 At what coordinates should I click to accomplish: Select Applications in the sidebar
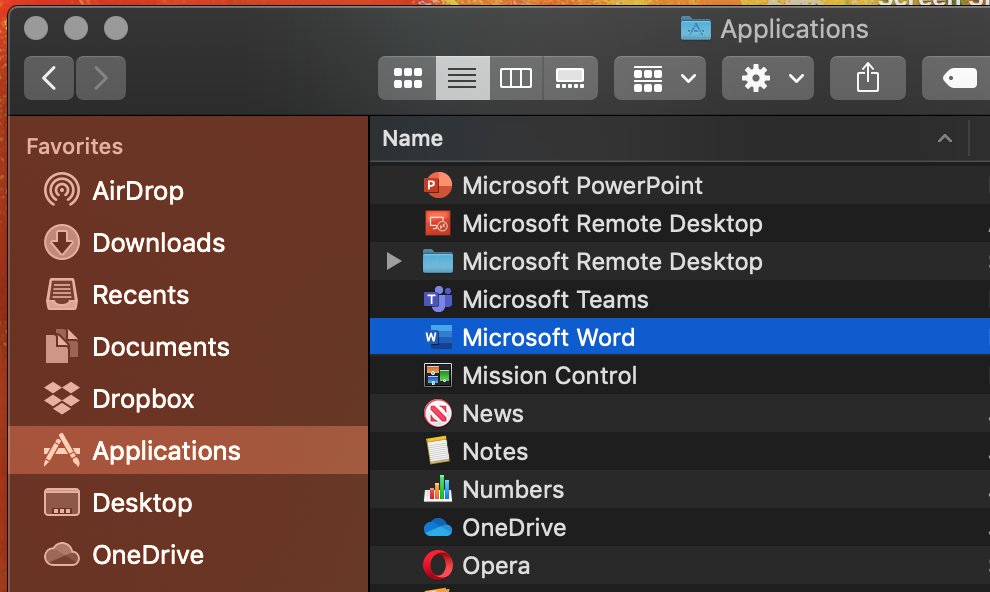pos(188,451)
